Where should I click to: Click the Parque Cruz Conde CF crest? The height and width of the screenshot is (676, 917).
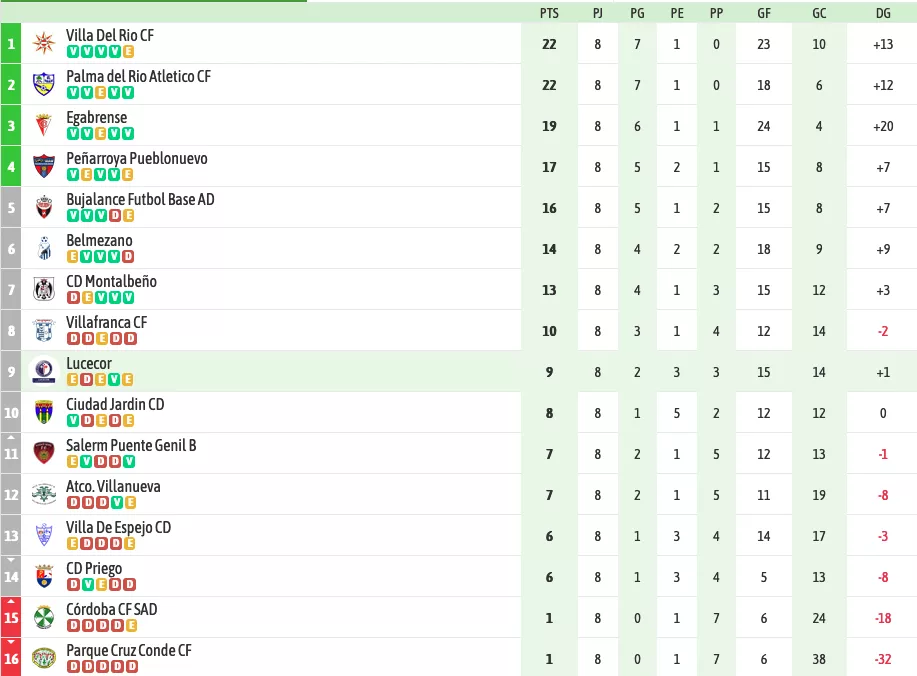click(x=44, y=658)
